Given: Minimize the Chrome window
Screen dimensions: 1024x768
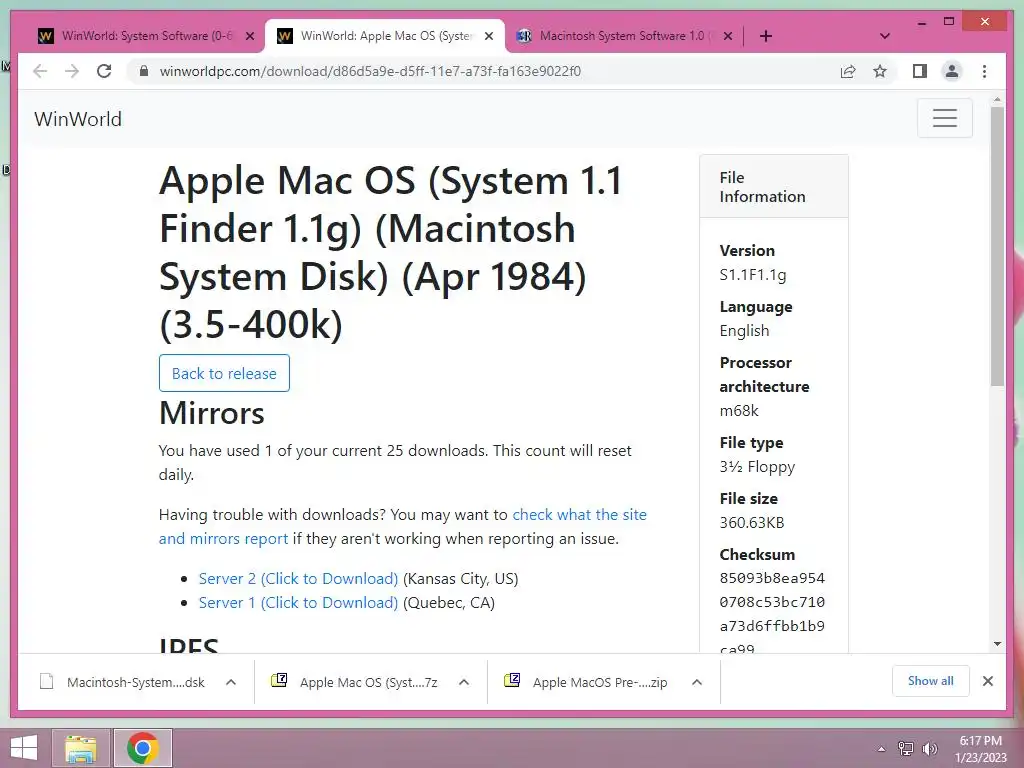Looking at the screenshot, I should coord(921,22).
